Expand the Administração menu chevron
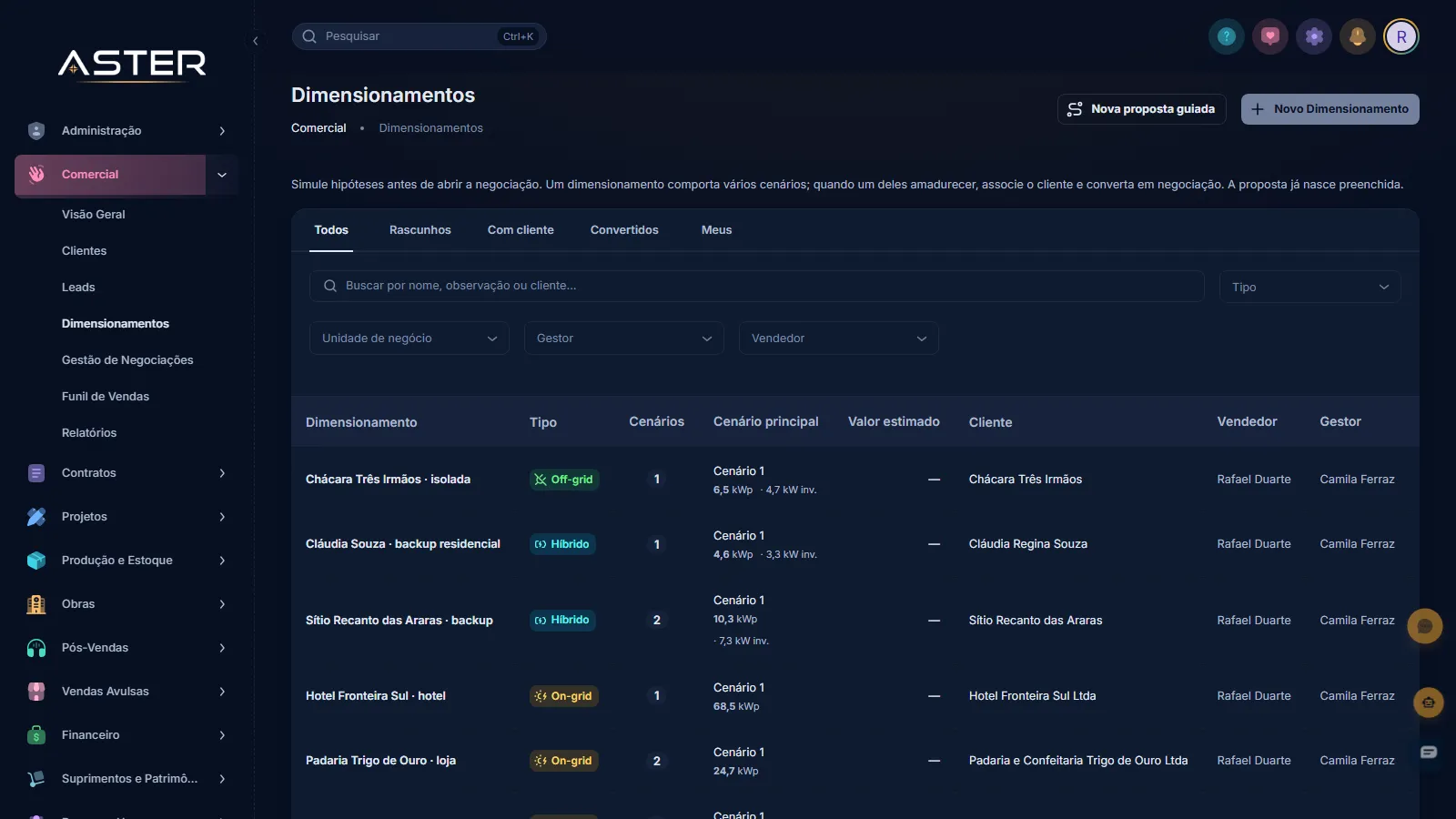The width and height of the screenshot is (1456, 819). click(x=222, y=131)
